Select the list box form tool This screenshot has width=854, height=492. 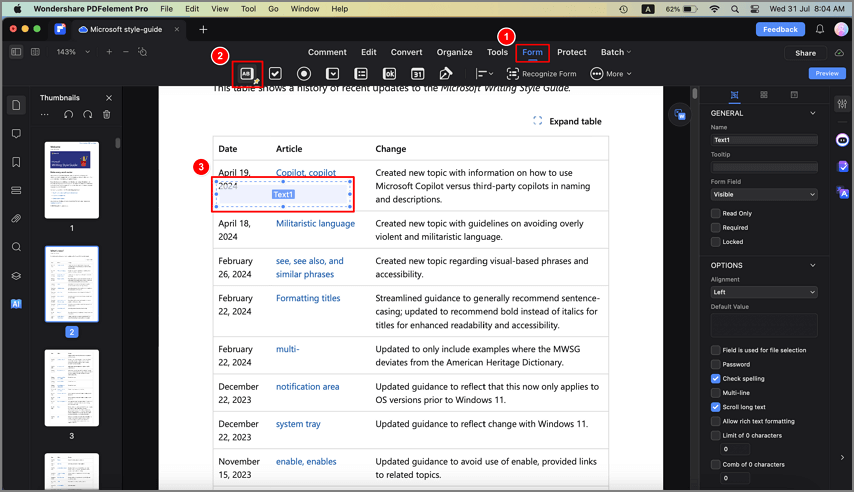pos(361,74)
